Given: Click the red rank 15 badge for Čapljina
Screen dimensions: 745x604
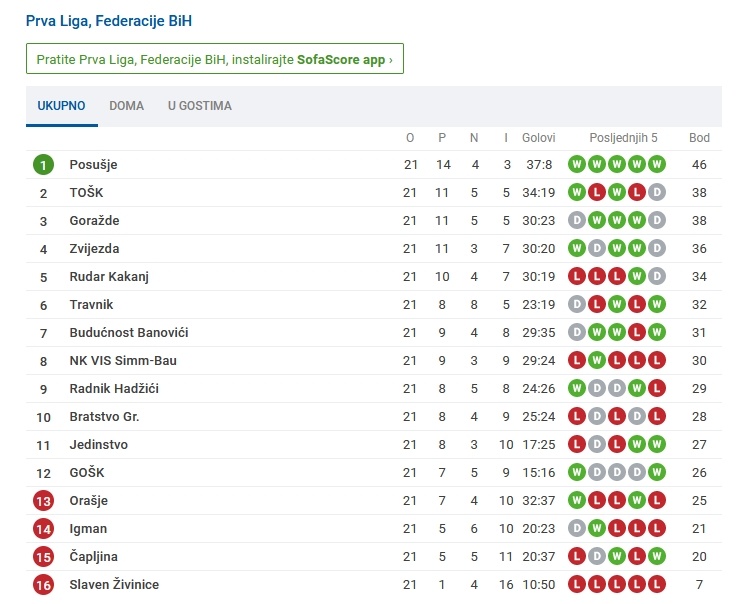Looking at the screenshot, I should pyautogui.click(x=43, y=557).
